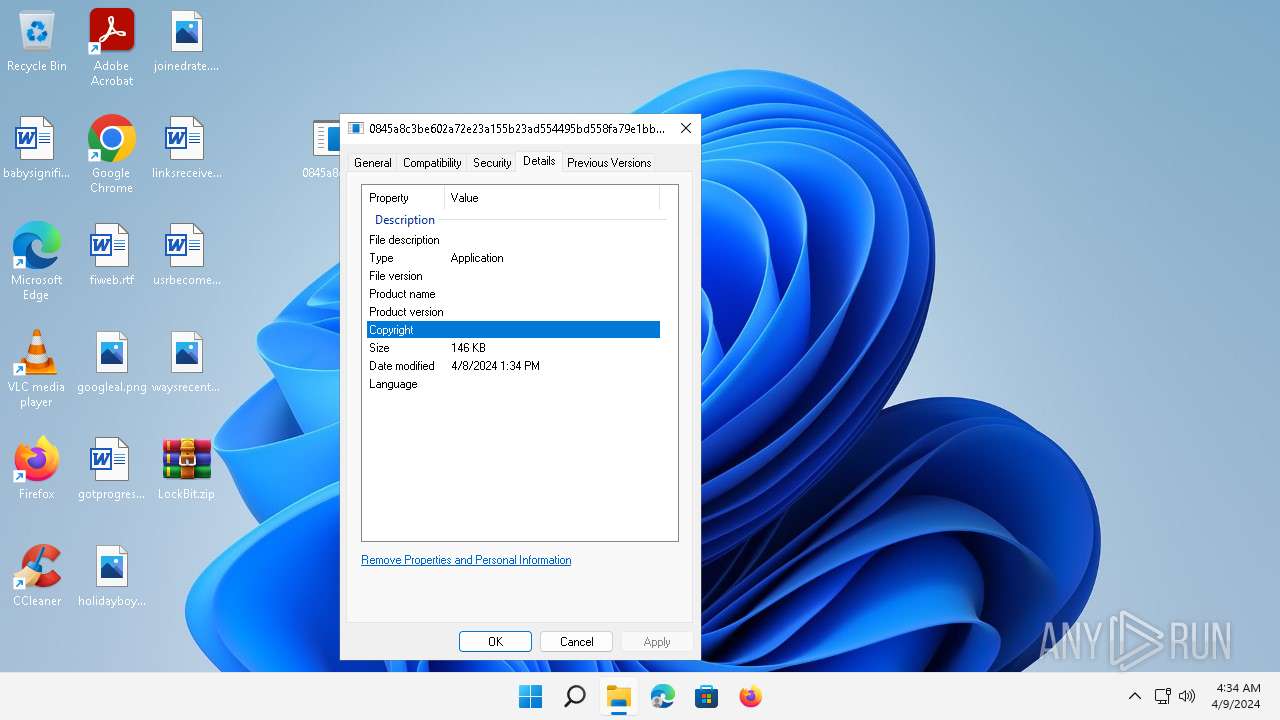The width and height of the screenshot is (1280, 720).
Task: Select the linksreceive Word document icon
Action: click(187, 149)
